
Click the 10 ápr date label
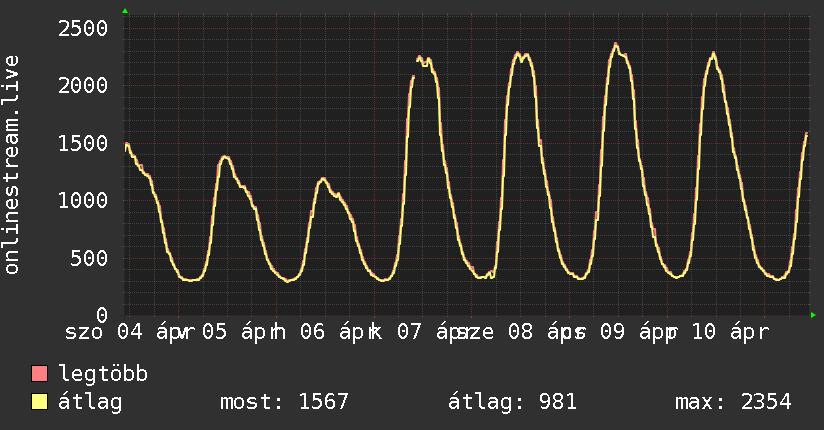coord(731,332)
